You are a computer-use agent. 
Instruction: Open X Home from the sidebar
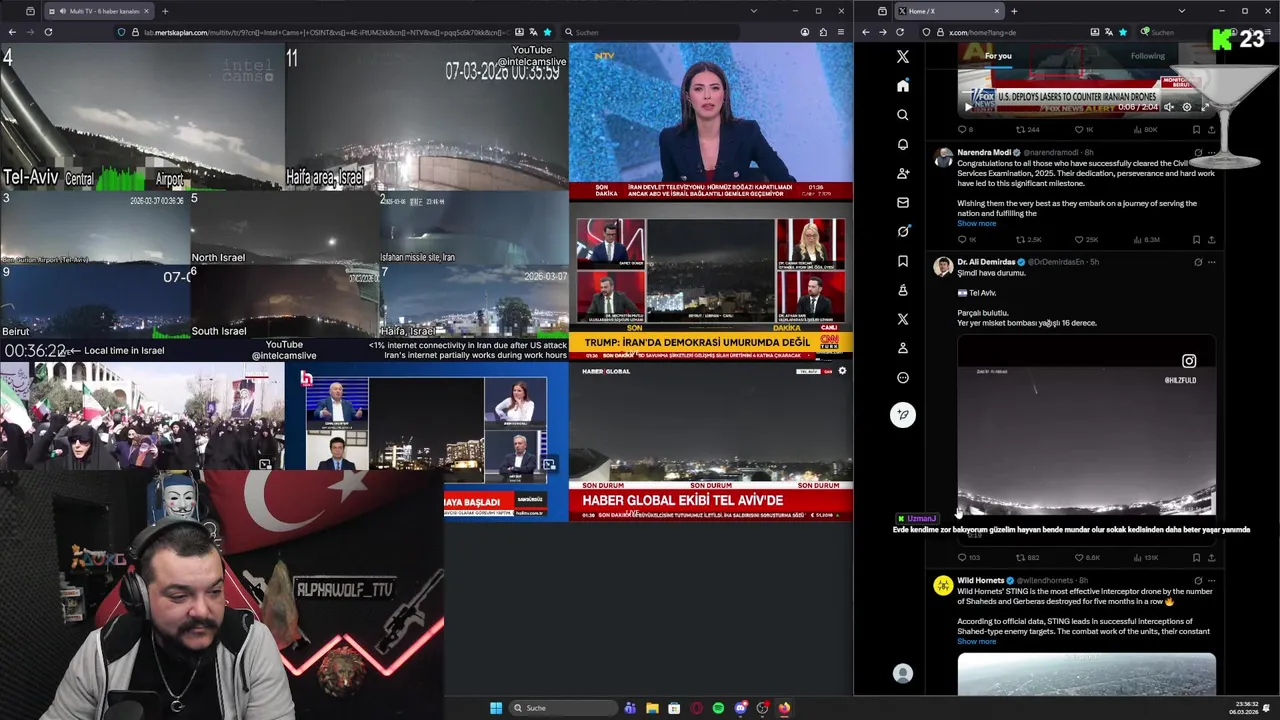coord(903,86)
